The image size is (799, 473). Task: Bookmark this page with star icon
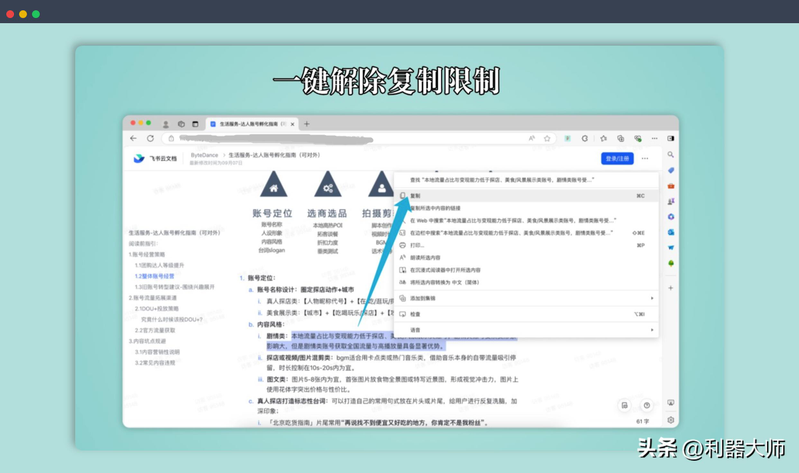point(547,138)
